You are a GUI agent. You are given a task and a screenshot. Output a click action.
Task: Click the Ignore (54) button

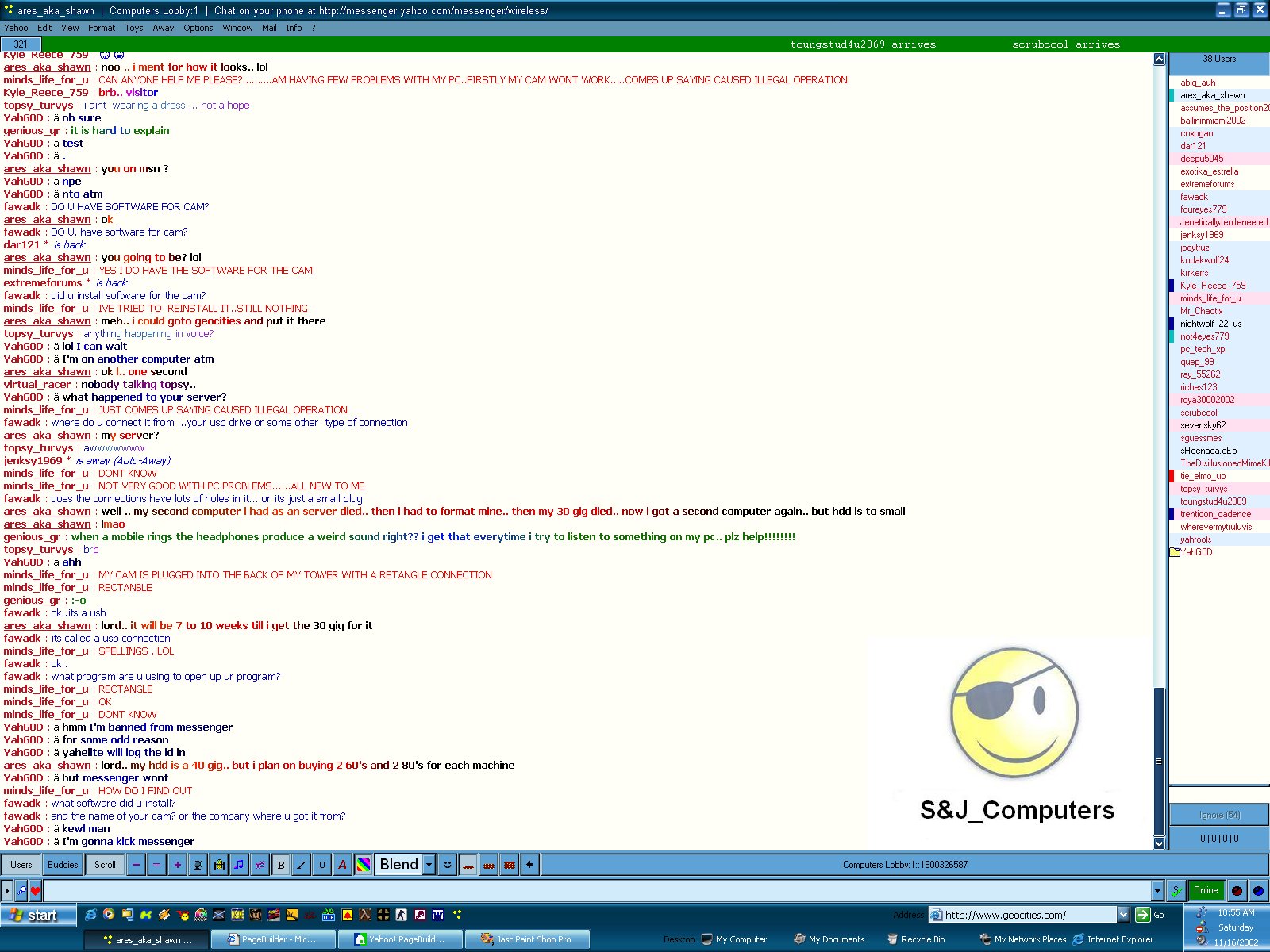point(1220,815)
